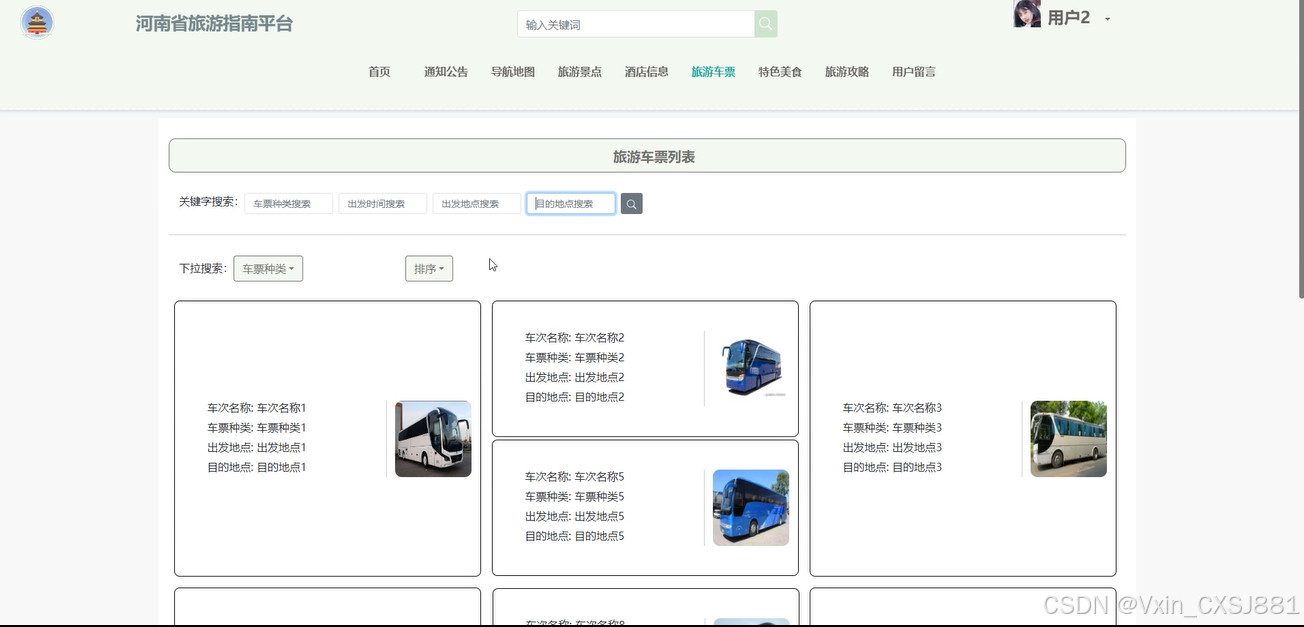This screenshot has height=627, width=1304.
Task: Click text 出发地点: 出发地点1
Action: (257, 448)
